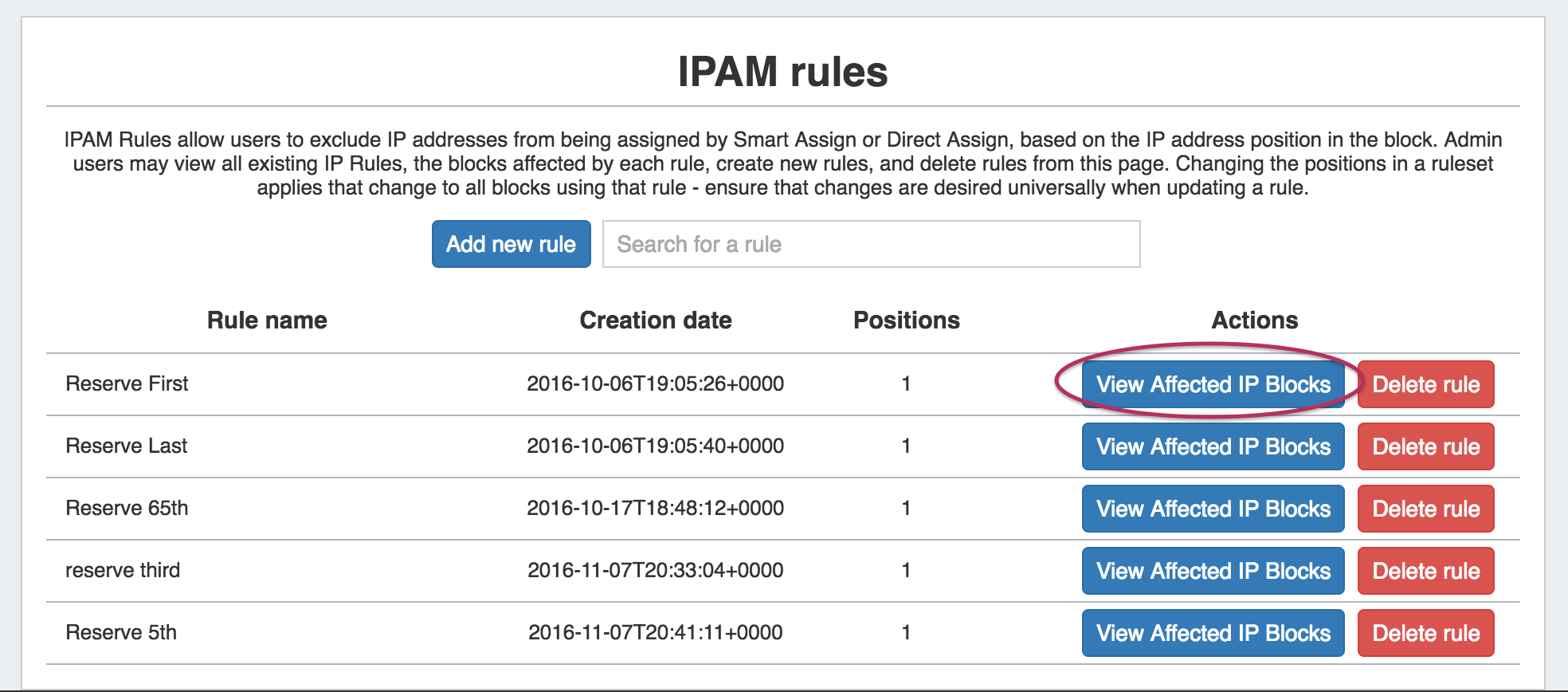Click the Add new rule button
This screenshot has height=692, width=1568.
(x=511, y=244)
